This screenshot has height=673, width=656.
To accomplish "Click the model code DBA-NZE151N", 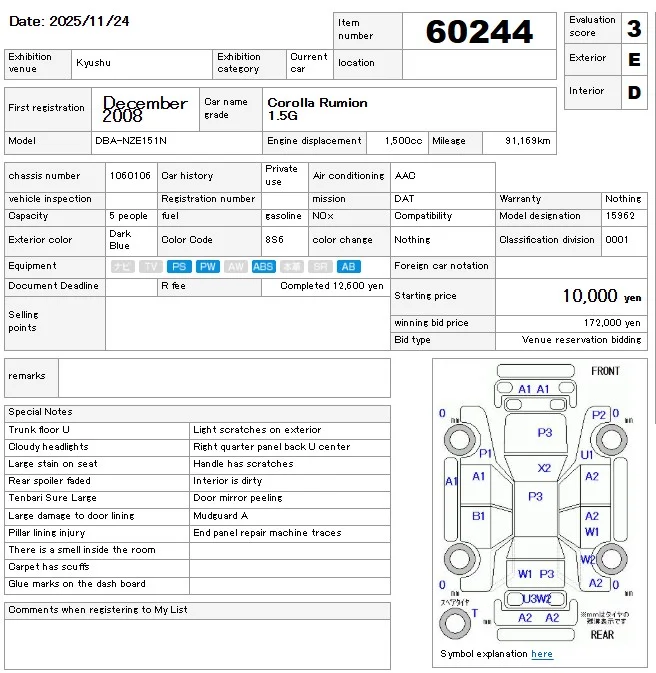I will 131,141.
